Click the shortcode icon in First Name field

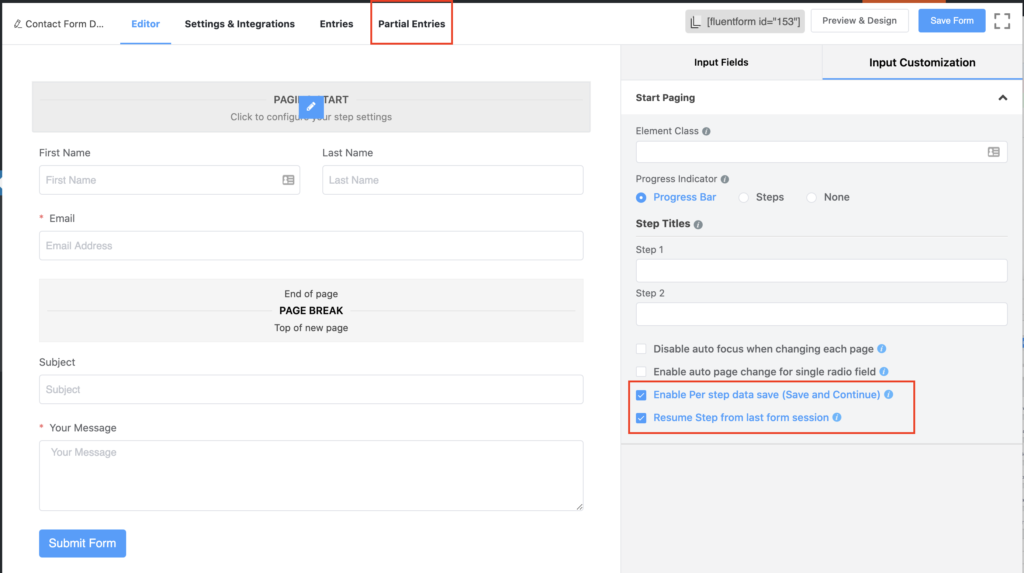288,180
